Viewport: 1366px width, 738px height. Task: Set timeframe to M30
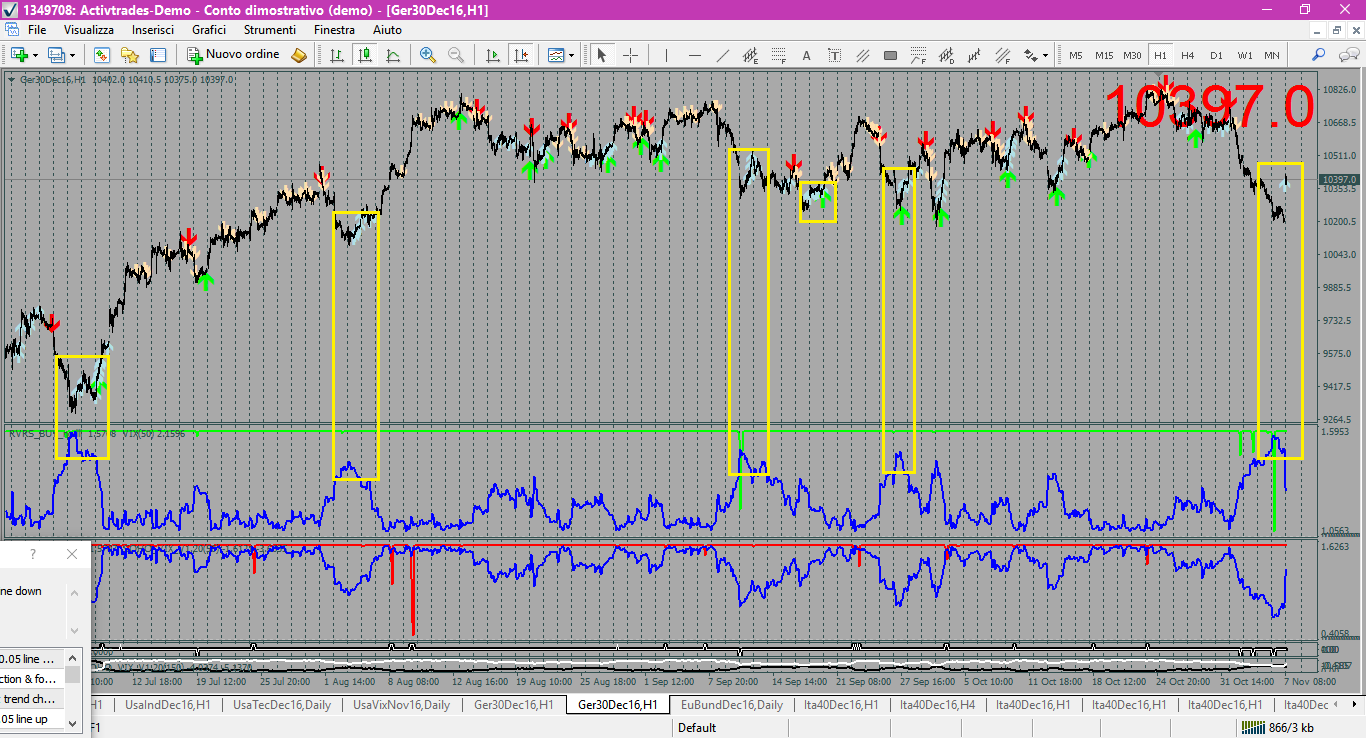pos(1132,55)
